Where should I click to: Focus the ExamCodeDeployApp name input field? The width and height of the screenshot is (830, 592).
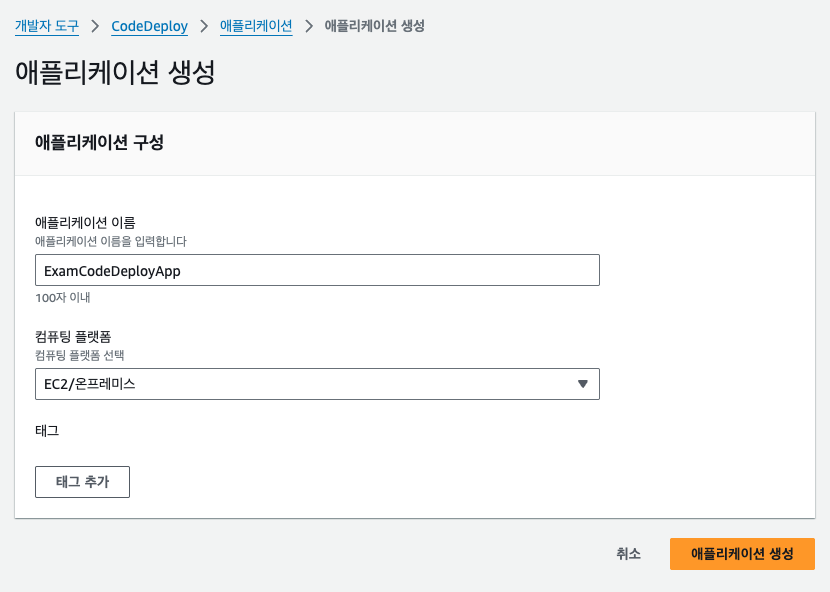[316, 270]
